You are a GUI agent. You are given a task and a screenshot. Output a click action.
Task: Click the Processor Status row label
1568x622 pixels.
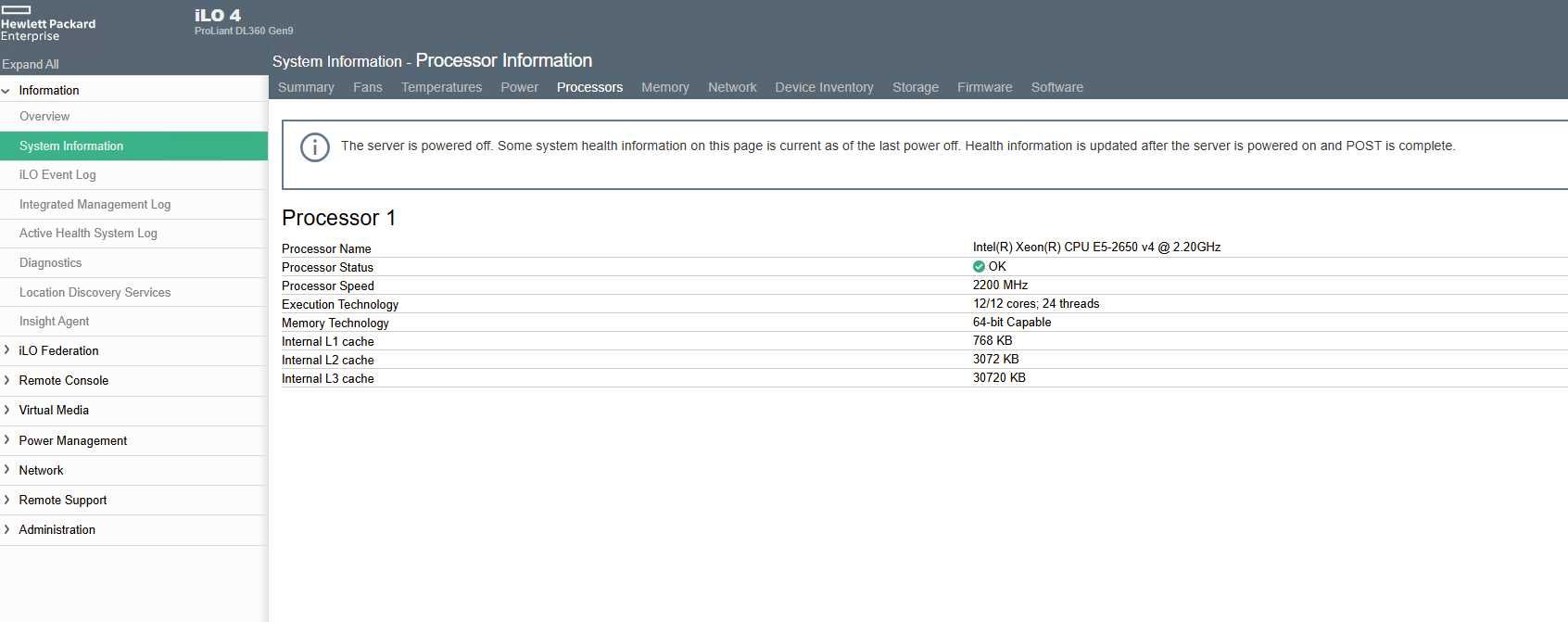(x=327, y=267)
